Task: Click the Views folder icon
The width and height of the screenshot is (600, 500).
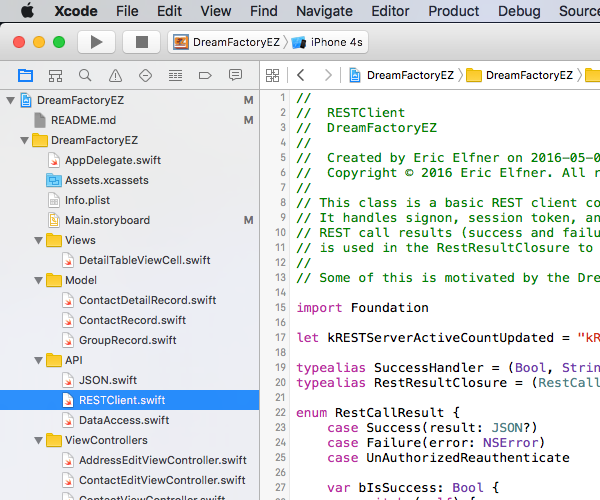Action: [54, 240]
